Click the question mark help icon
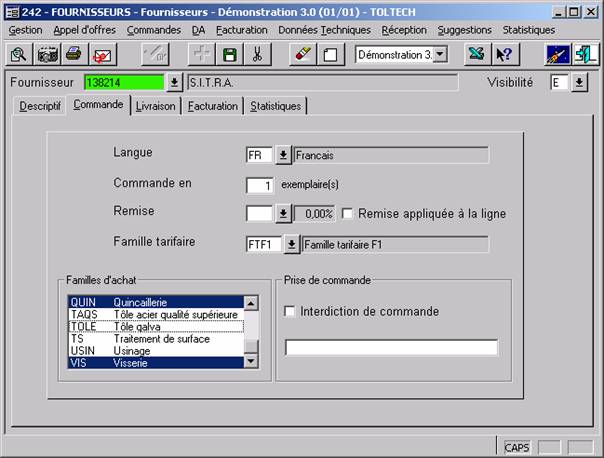The width and height of the screenshot is (604, 458). pyautogui.click(x=505, y=54)
